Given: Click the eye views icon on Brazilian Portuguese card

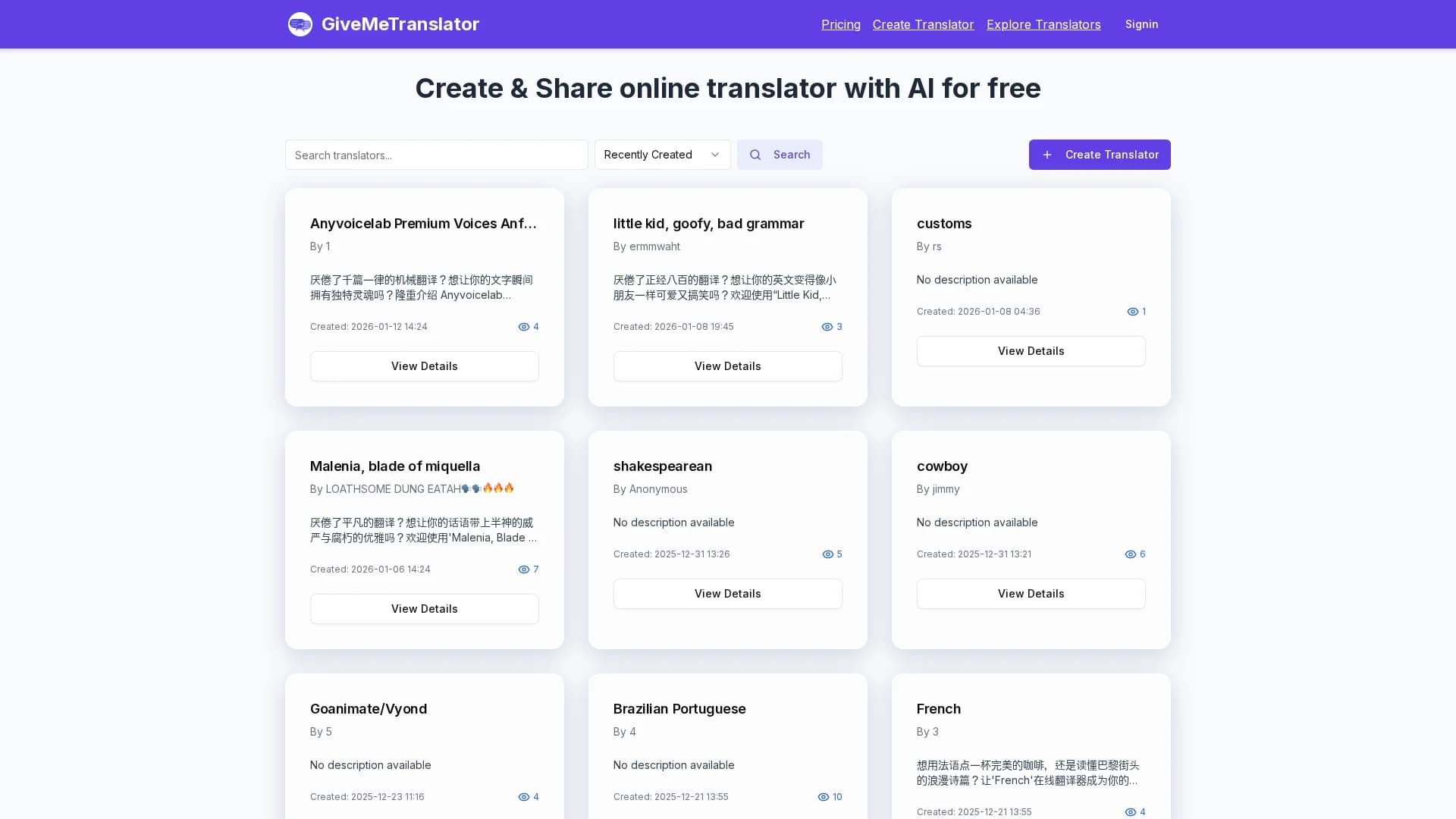Looking at the screenshot, I should [x=824, y=797].
